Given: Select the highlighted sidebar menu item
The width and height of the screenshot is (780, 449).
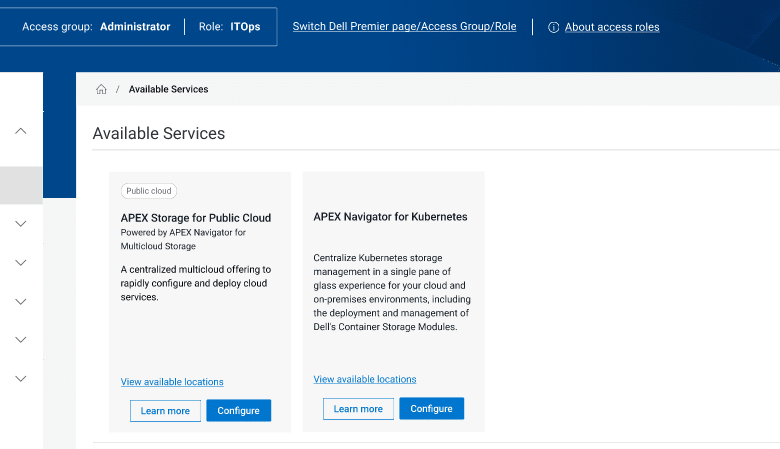Looking at the screenshot, I should coord(21,185).
